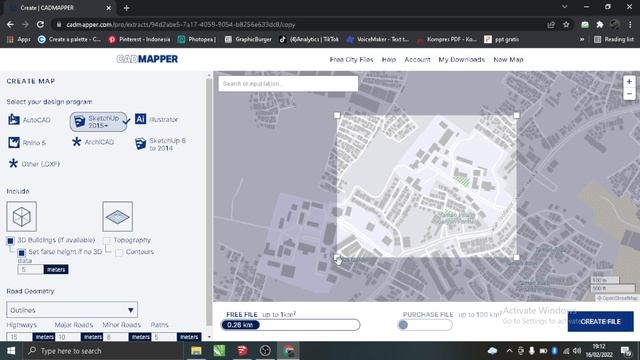This screenshot has width=640, height=360.
Task: Open the Road Geometry Outlines dropdown
Action: click(x=72, y=310)
